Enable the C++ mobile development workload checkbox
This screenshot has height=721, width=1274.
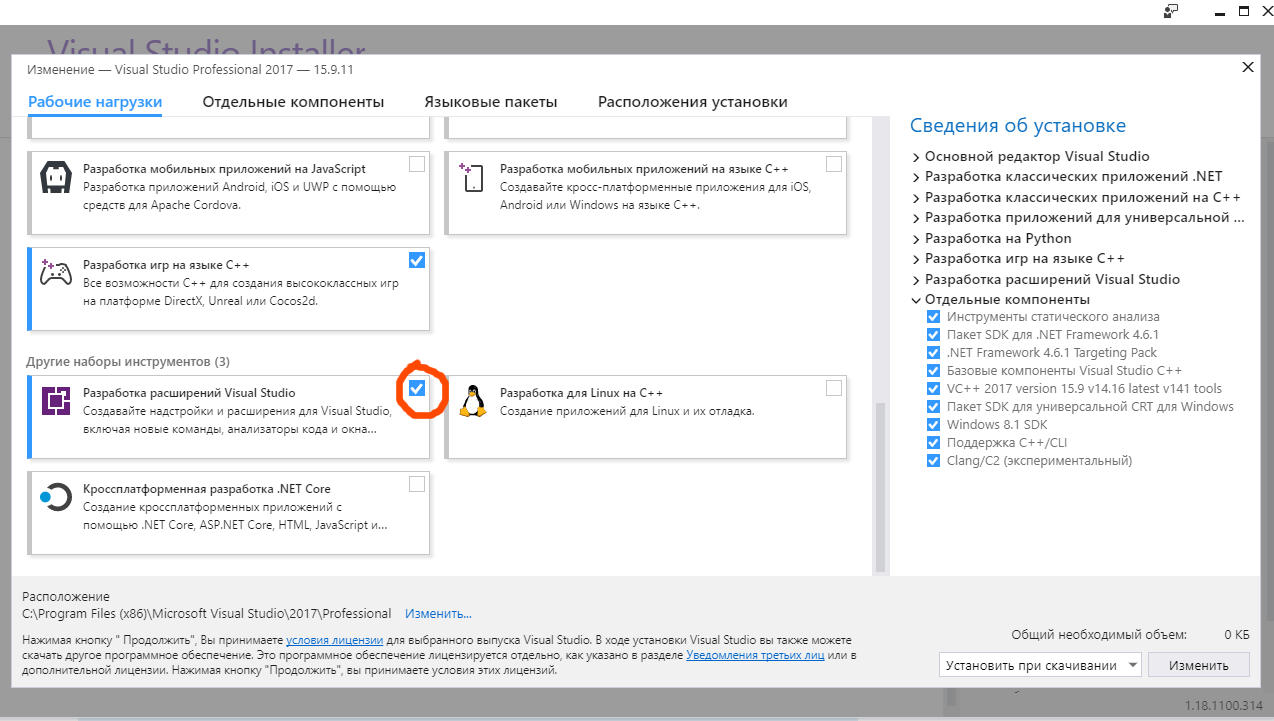(834, 164)
